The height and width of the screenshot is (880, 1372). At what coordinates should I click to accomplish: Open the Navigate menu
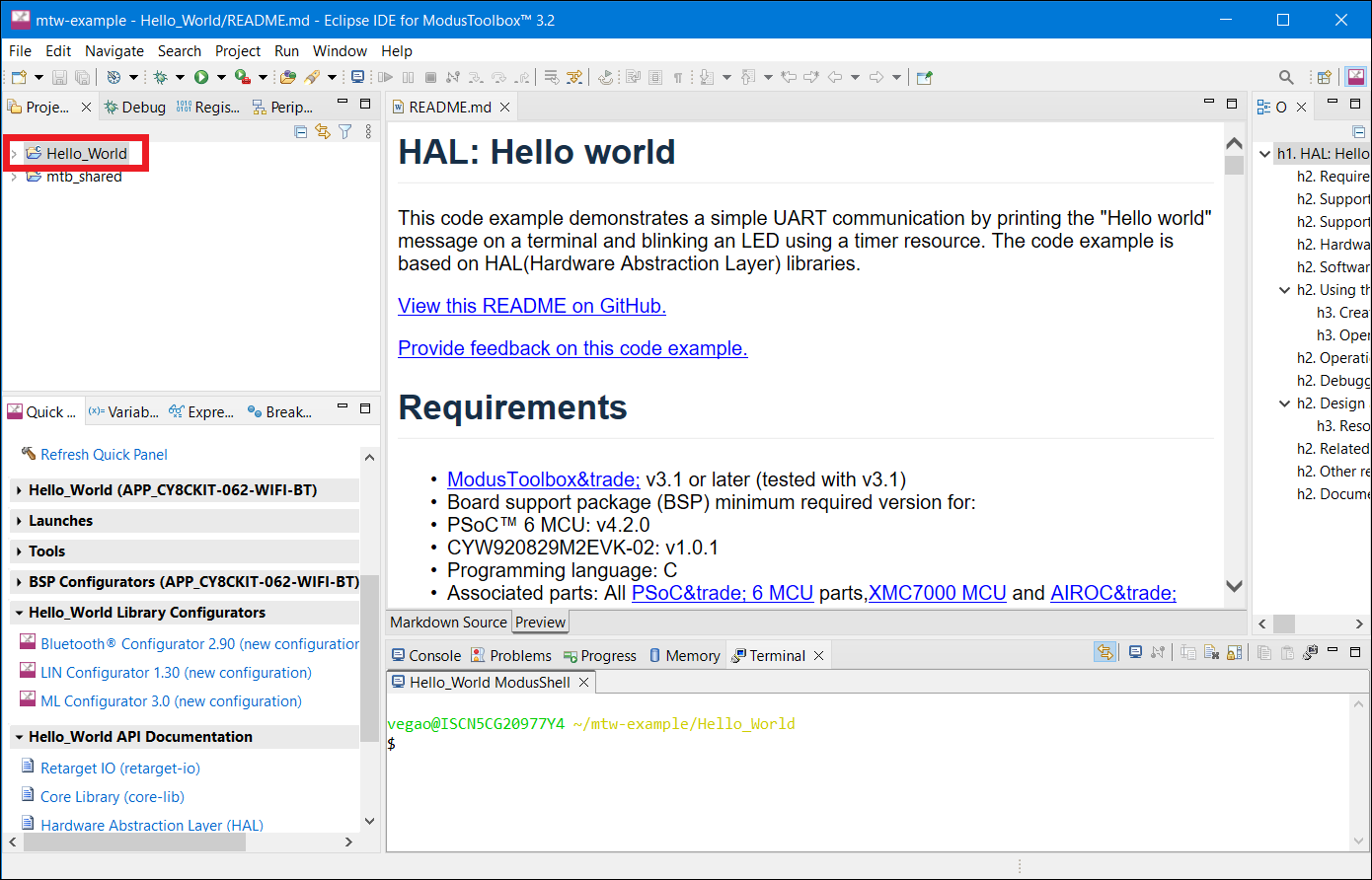point(114,50)
